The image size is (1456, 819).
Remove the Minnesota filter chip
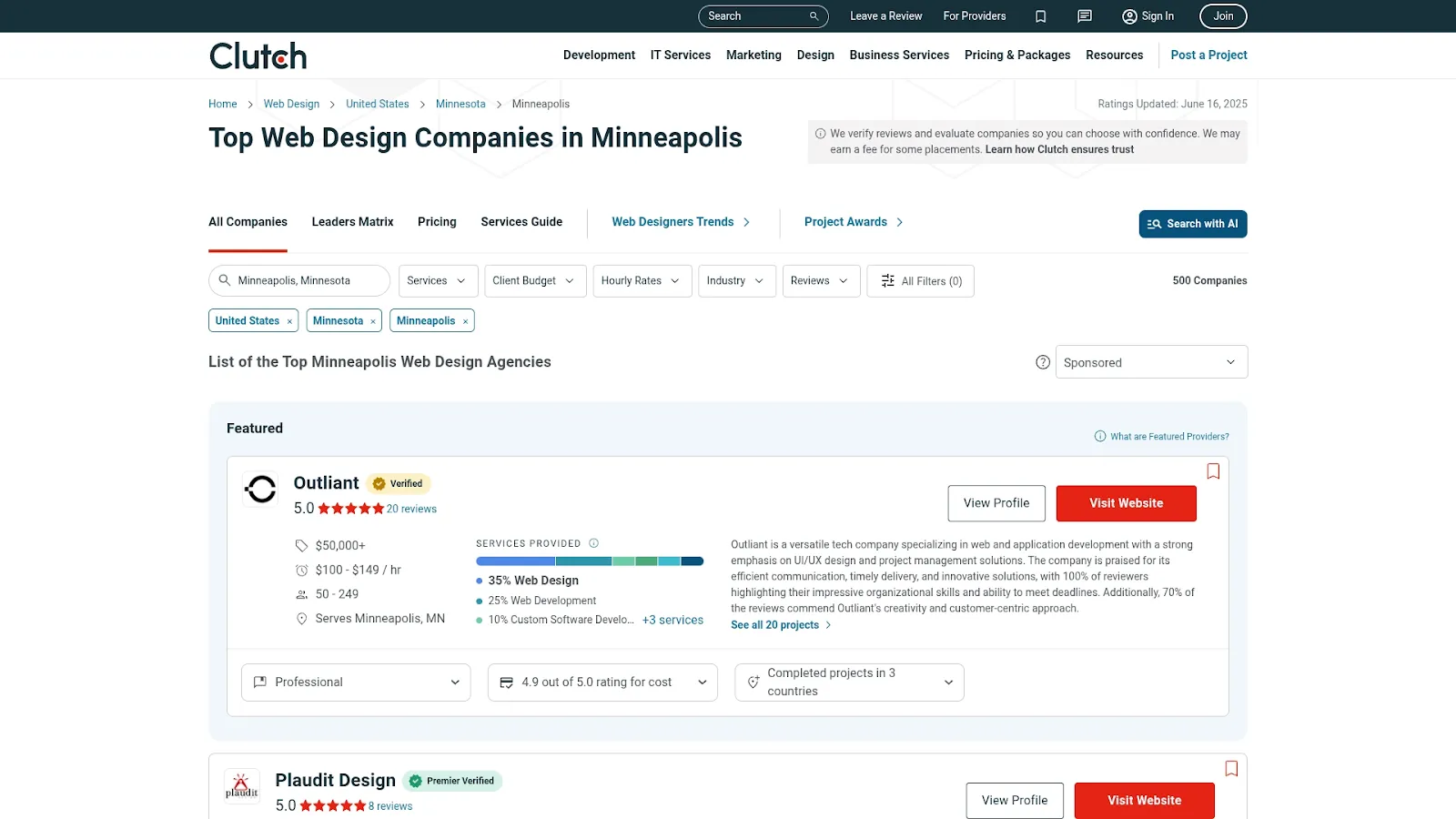372,320
